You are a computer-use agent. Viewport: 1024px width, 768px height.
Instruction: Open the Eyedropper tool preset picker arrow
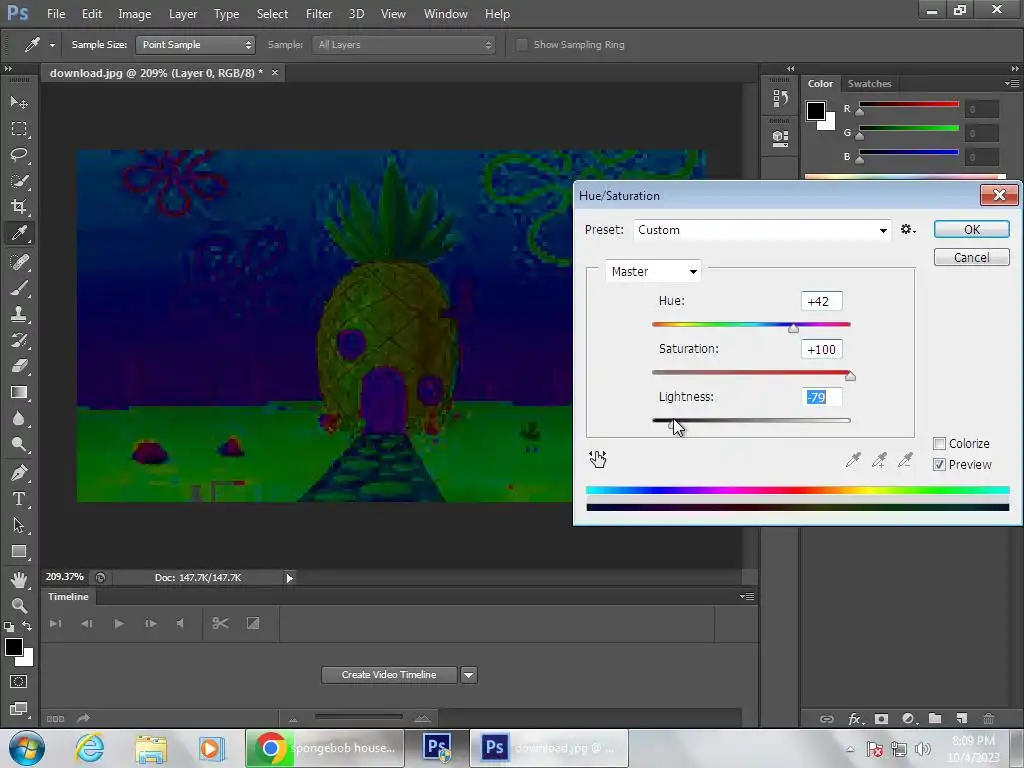[x=52, y=45]
